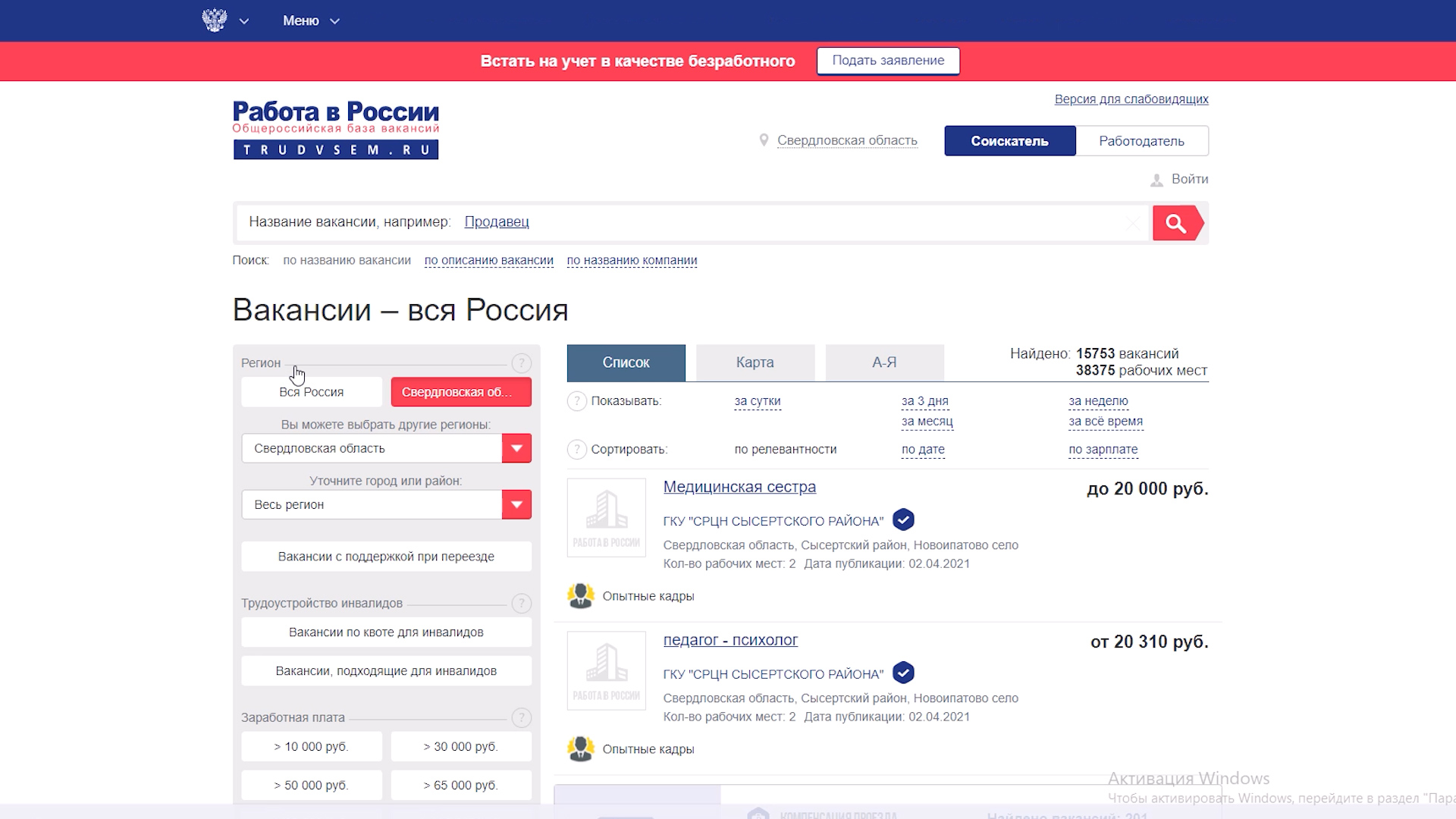Search по названию вакансии option
This screenshot has width=1456, height=819.
(x=347, y=260)
